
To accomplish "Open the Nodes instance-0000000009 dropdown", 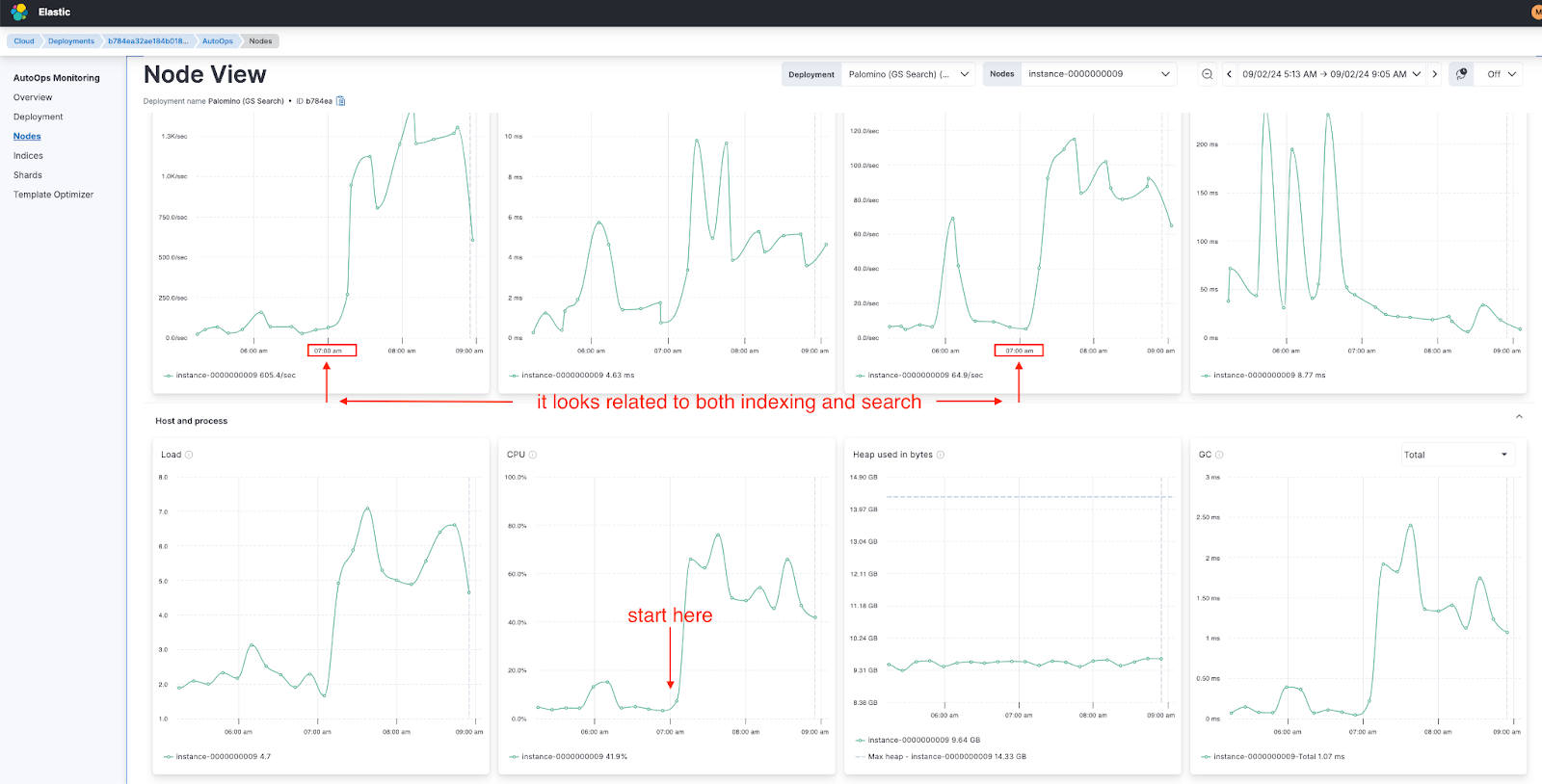I will coord(1099,74).
